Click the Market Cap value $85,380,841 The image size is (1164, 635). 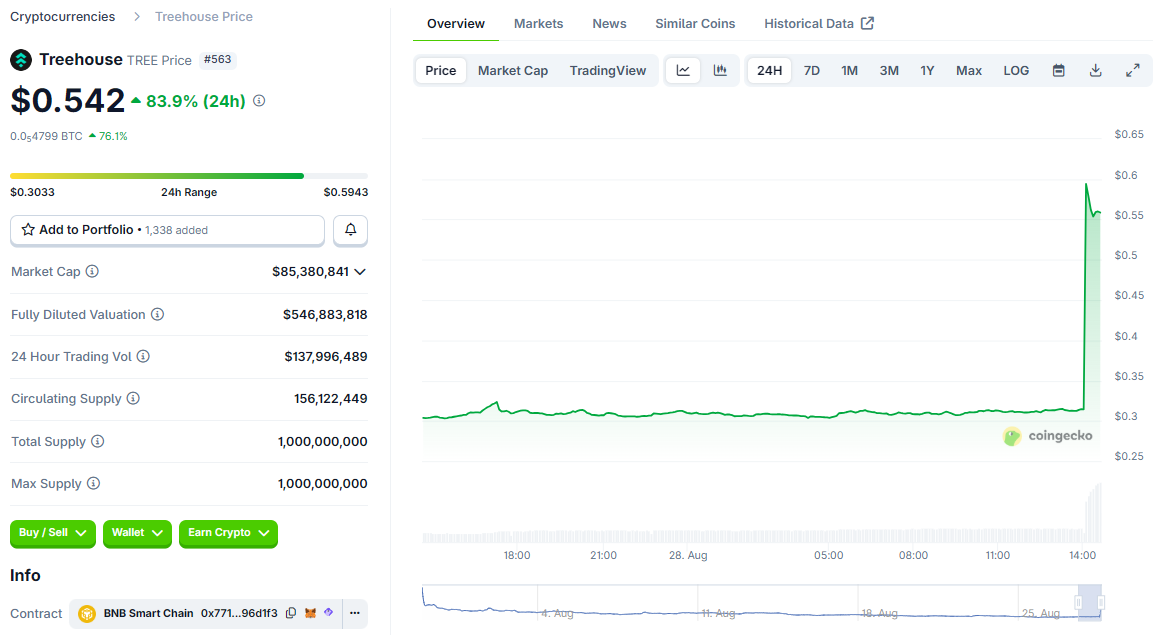[x=310, y=272]
